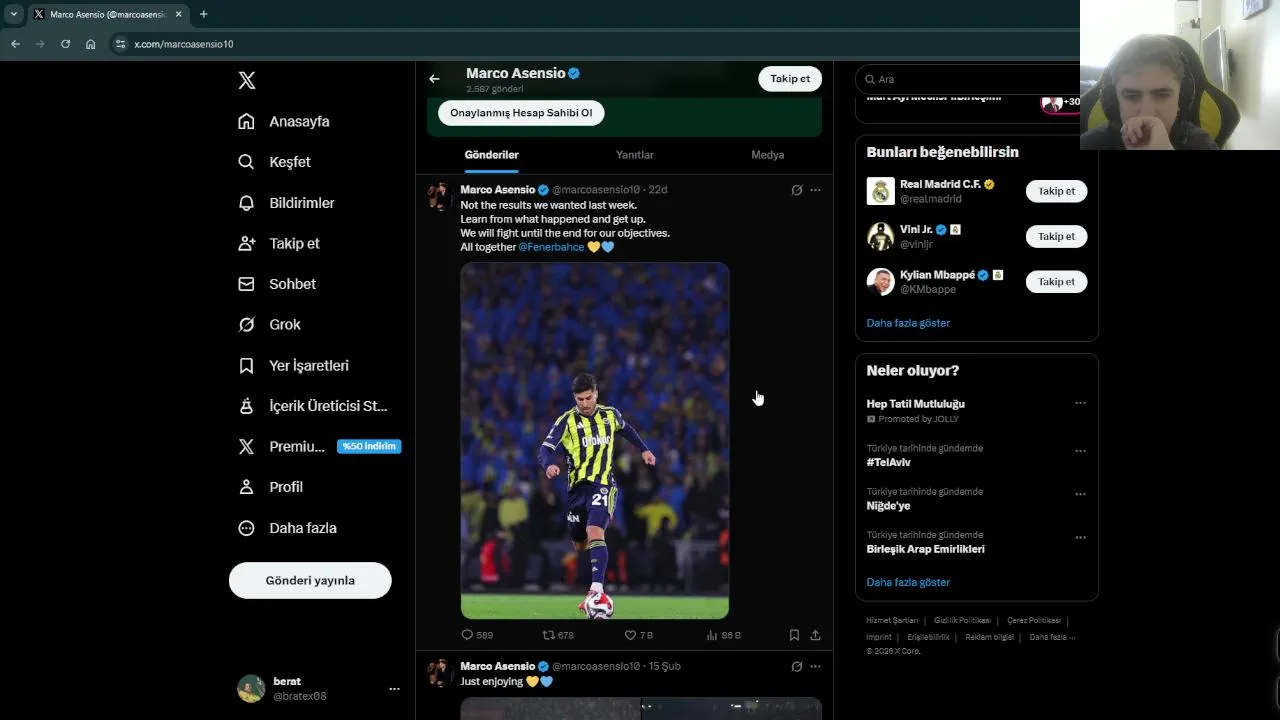Open the Asensio match photo
This screenshot has width=1280, height=720.
(x=594, y=440)
